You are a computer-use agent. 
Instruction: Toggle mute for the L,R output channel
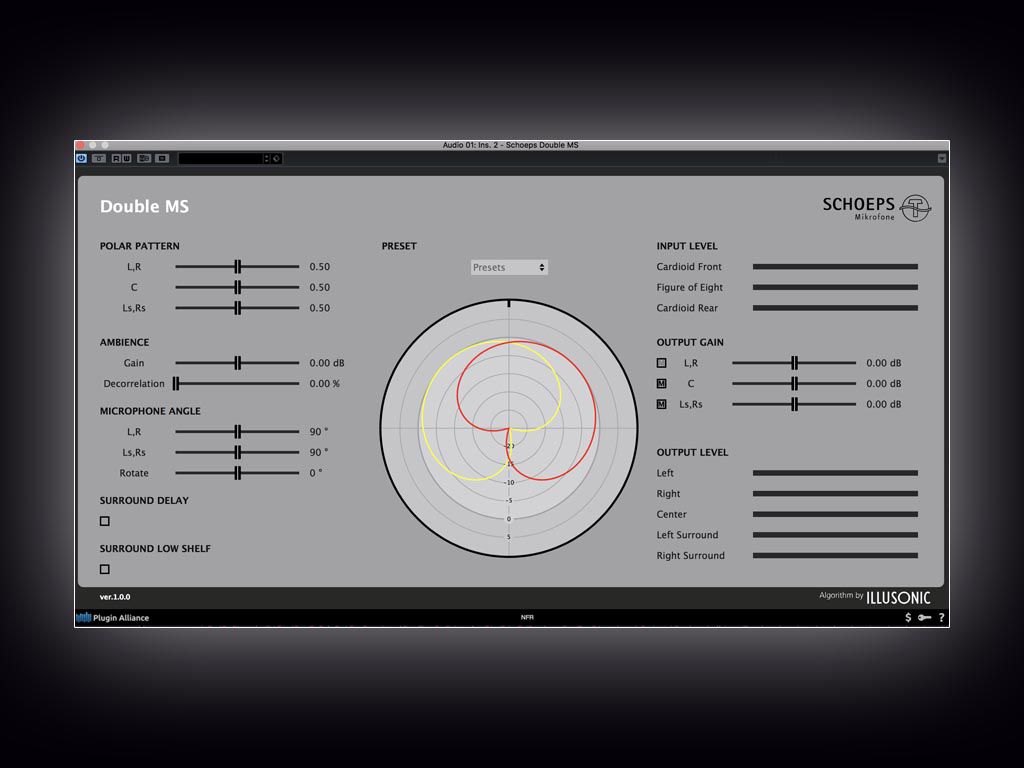point(662,363)
